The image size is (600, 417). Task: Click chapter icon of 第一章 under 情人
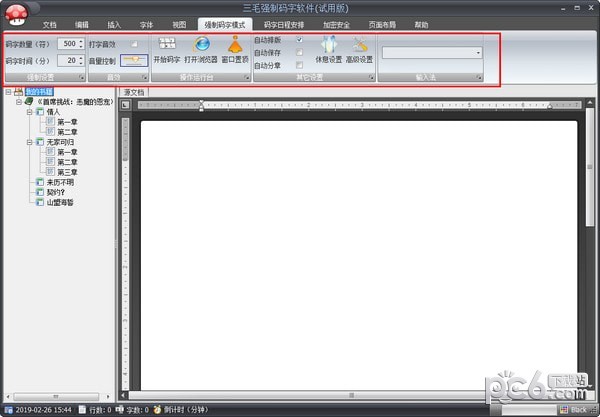[x=50, y=122]
